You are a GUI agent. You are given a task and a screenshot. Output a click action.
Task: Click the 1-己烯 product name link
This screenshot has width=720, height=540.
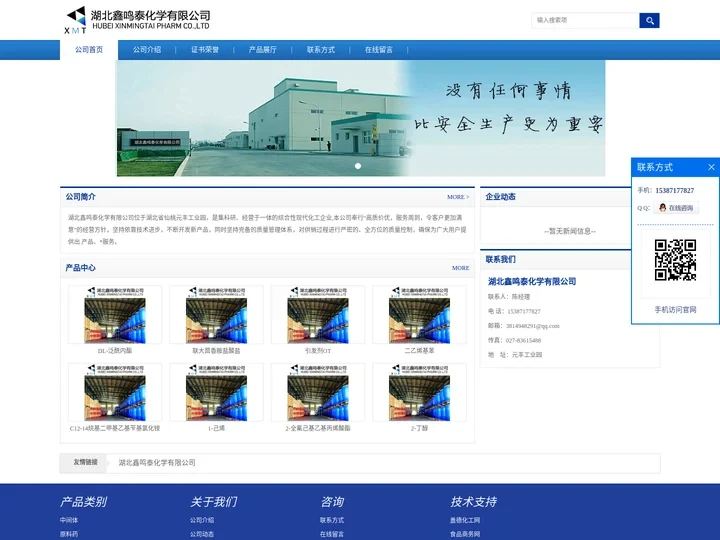tap(216, 428)
